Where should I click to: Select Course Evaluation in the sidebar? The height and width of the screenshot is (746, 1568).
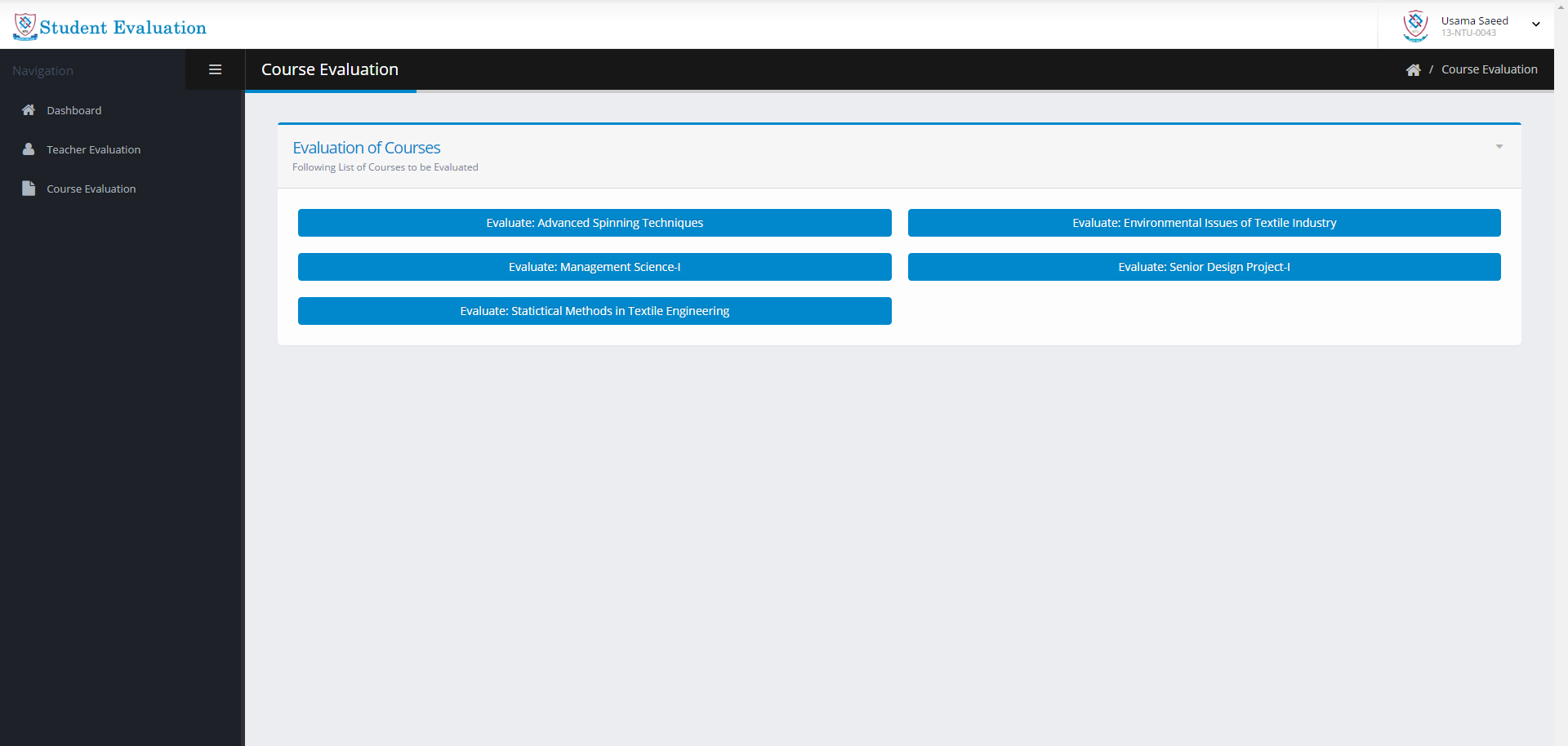click(91, 189)
